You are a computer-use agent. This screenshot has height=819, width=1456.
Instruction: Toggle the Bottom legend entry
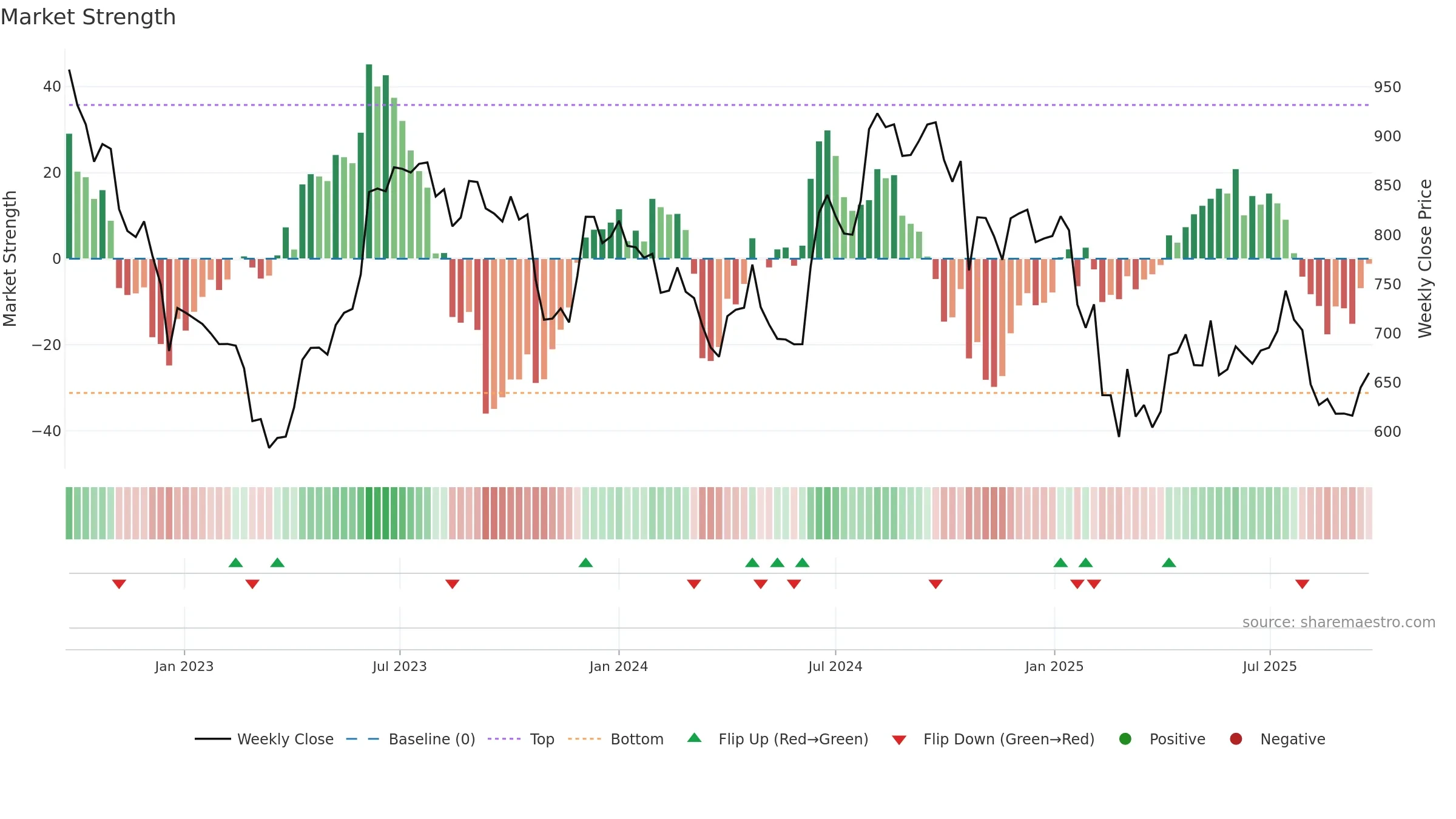pyautogui.click(x=616, y=739)
